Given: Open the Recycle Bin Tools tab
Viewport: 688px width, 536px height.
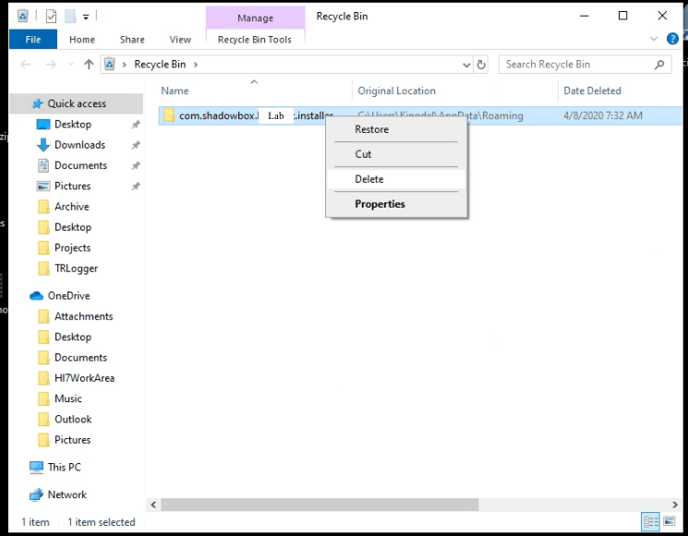Looking at the screenshot, I should coord(254,40).
